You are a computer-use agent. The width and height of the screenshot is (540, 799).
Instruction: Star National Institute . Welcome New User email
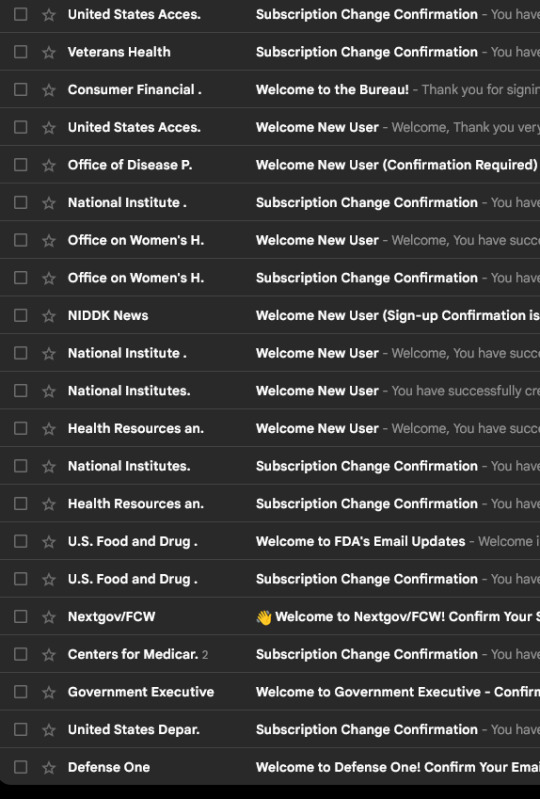point(49,354)
